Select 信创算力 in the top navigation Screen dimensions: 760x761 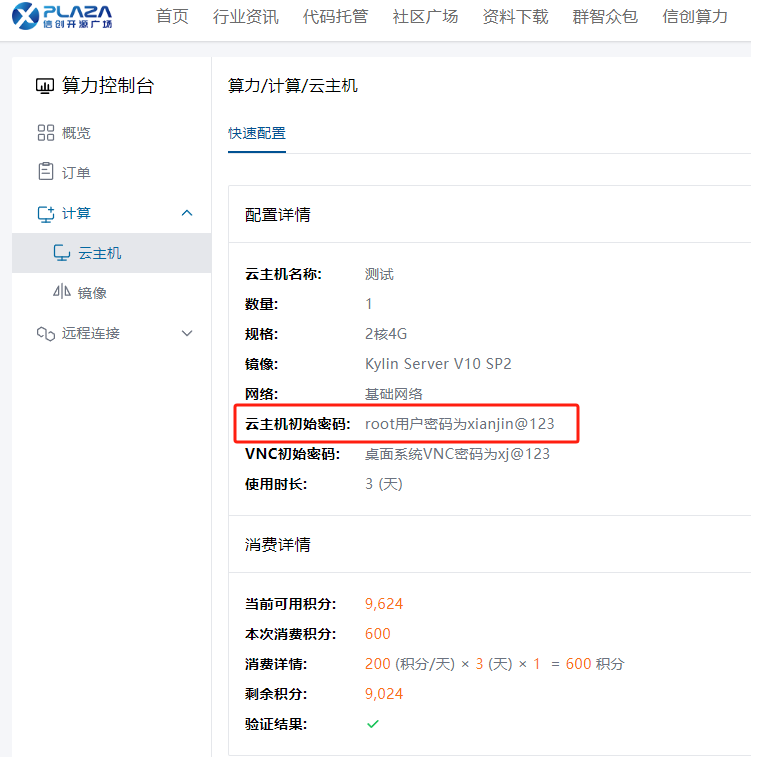tap(695, 17)
